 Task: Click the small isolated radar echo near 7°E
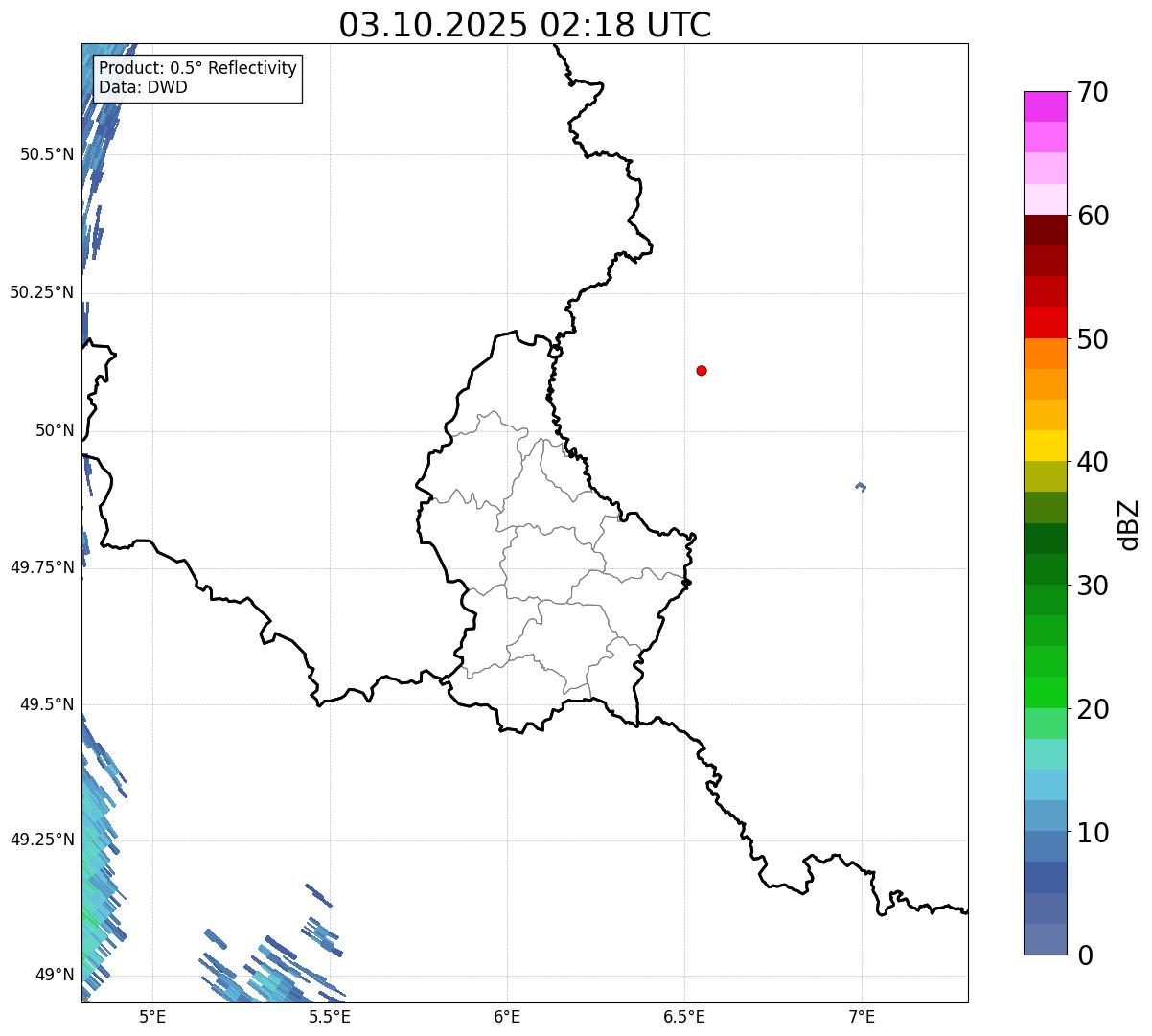[x=860, y=487]
